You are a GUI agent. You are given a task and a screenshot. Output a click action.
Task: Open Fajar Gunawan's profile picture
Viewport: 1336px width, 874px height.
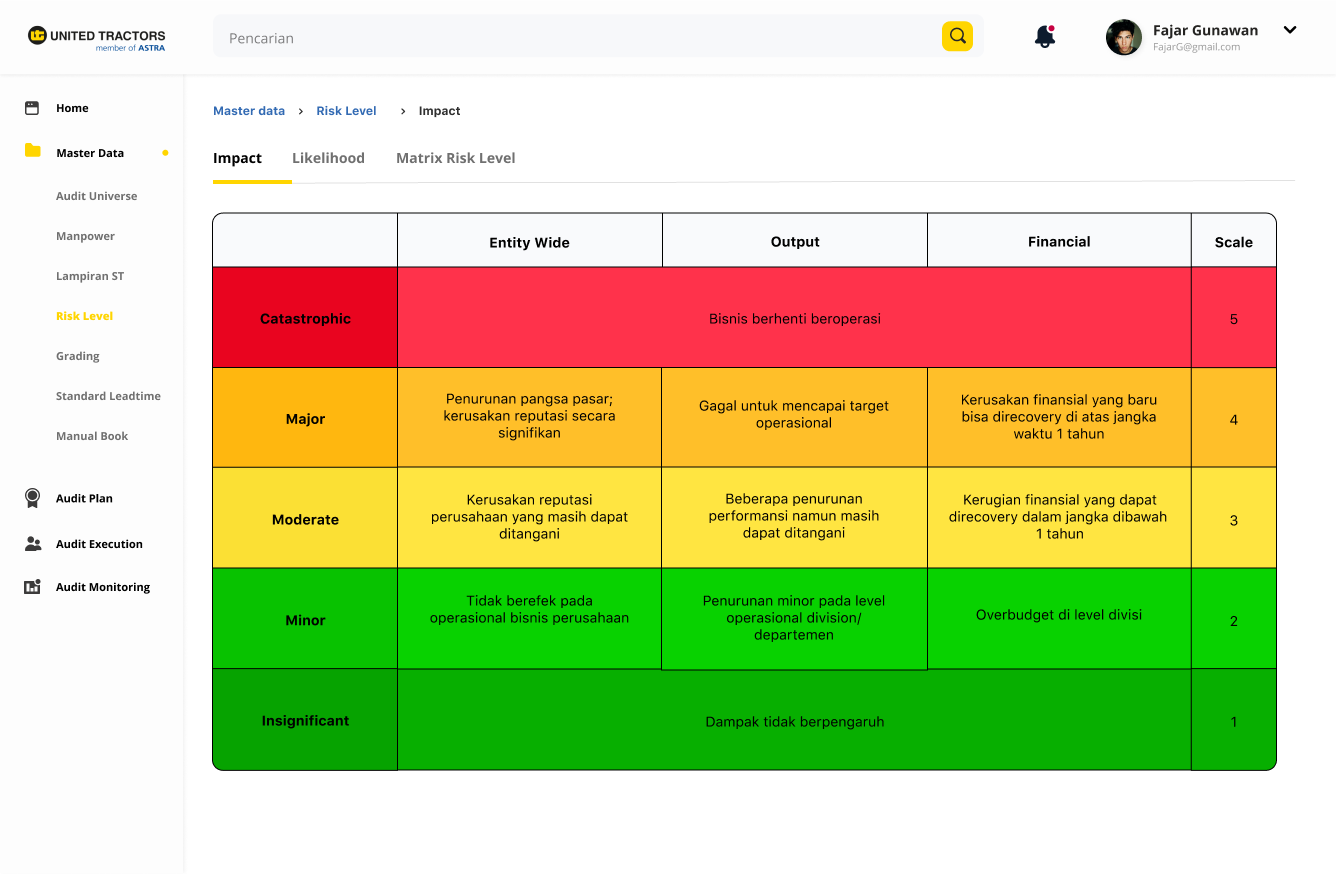[1123, 37]
